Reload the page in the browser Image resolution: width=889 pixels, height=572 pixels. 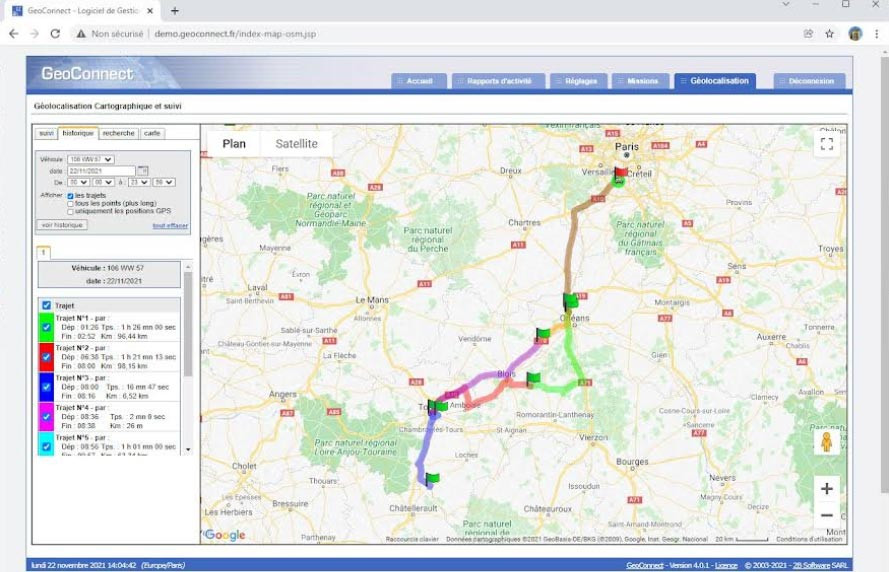click(55, 33)
